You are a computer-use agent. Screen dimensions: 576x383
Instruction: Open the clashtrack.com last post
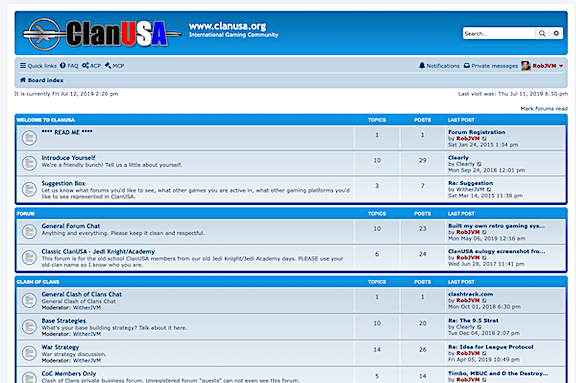tap(471, 294)
